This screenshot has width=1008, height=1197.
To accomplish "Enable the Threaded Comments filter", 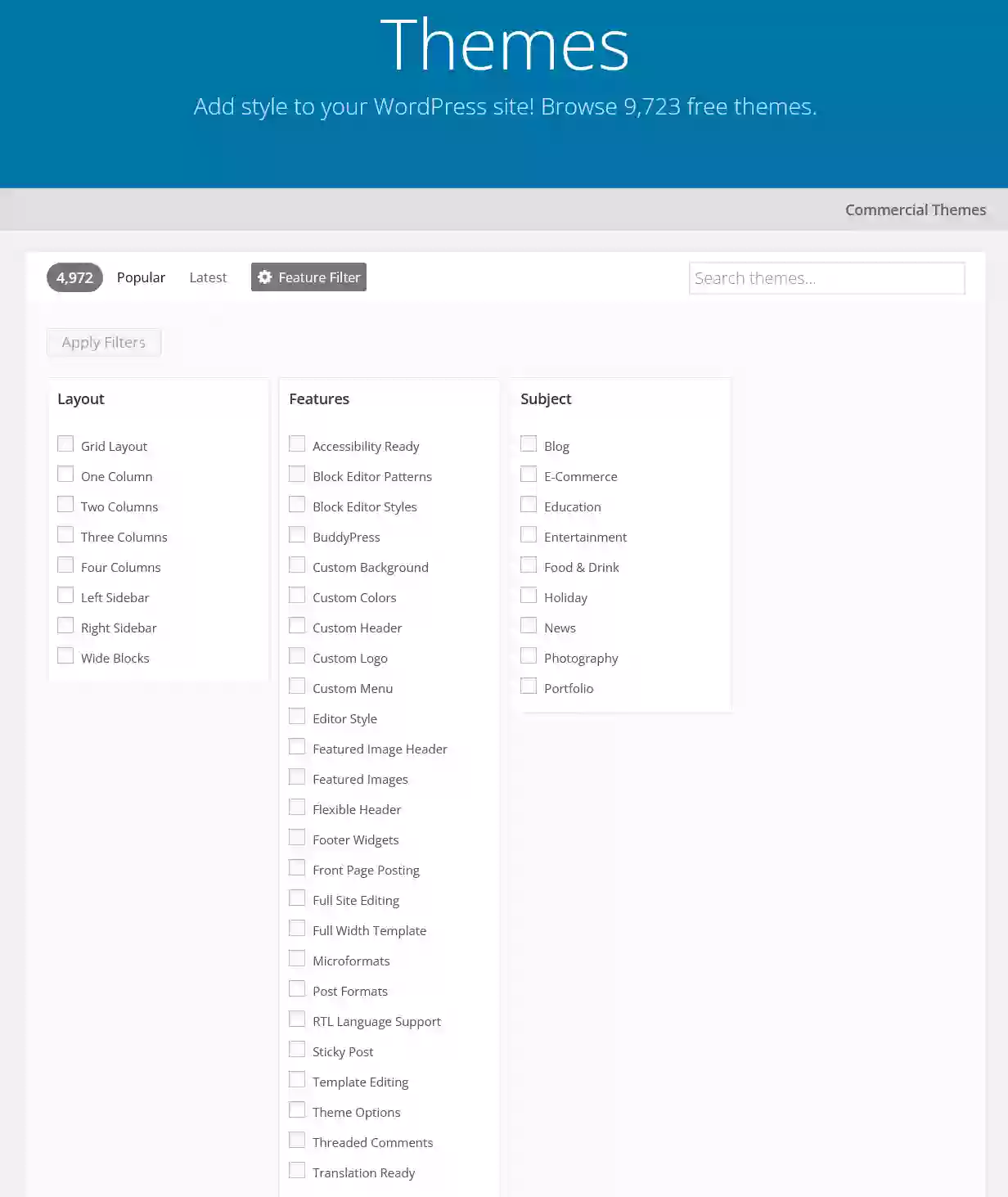I will pyautogui.click(x=297, y=1140).
